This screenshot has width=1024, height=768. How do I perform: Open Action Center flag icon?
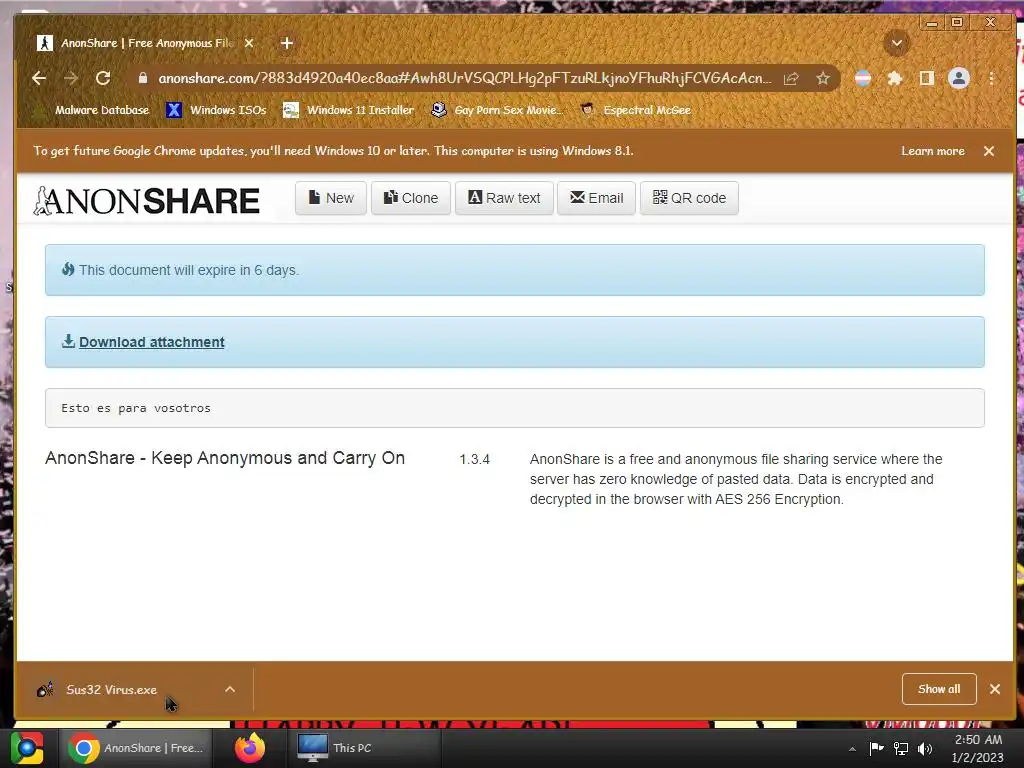click(876, 748)
